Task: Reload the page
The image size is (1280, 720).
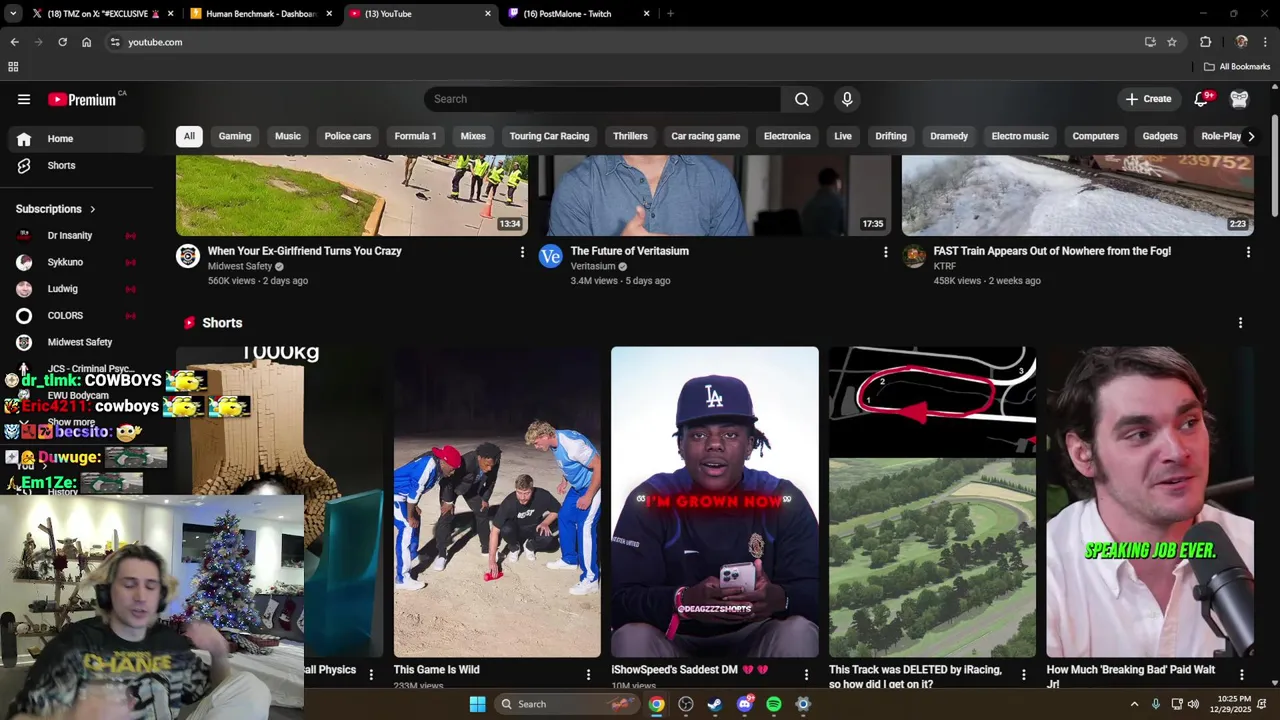Action: 62,42
